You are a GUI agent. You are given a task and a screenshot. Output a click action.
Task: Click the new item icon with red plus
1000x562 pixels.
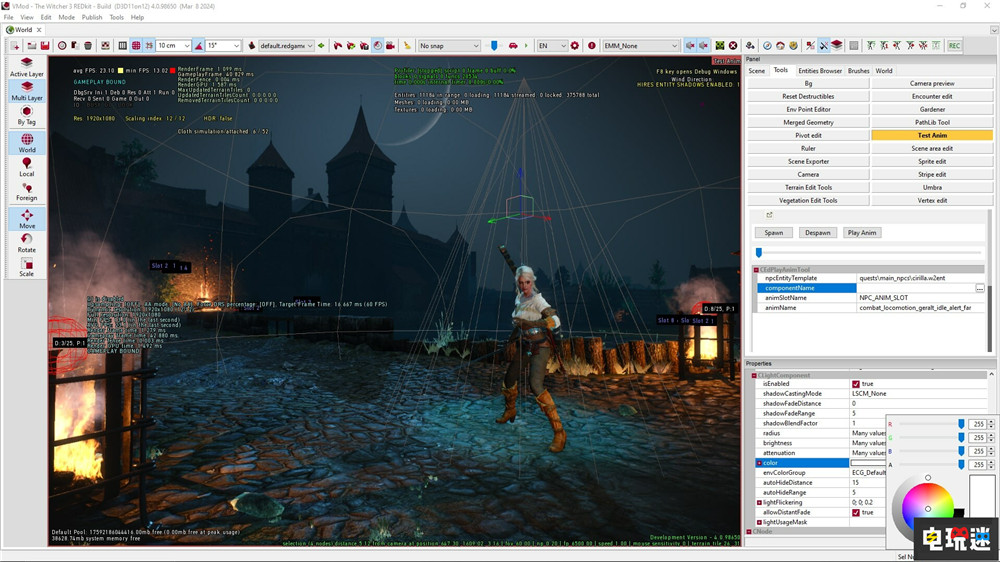coord(15,46)
